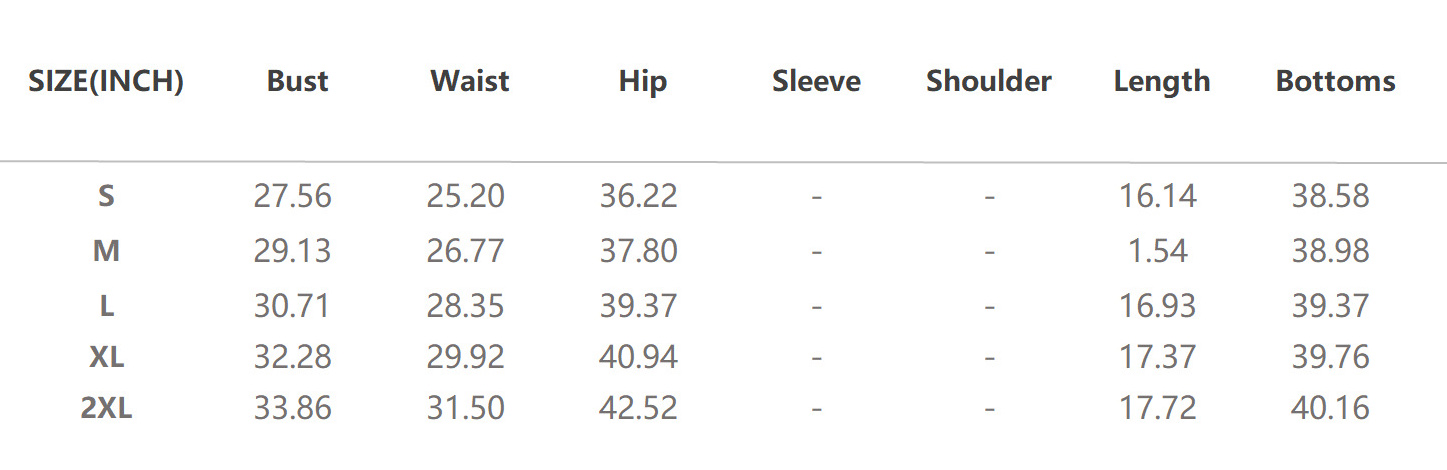The width and height of the screenshot is (1447, 470).
Task: Select the bust value 33.86
Action: [x=292, y=408]
